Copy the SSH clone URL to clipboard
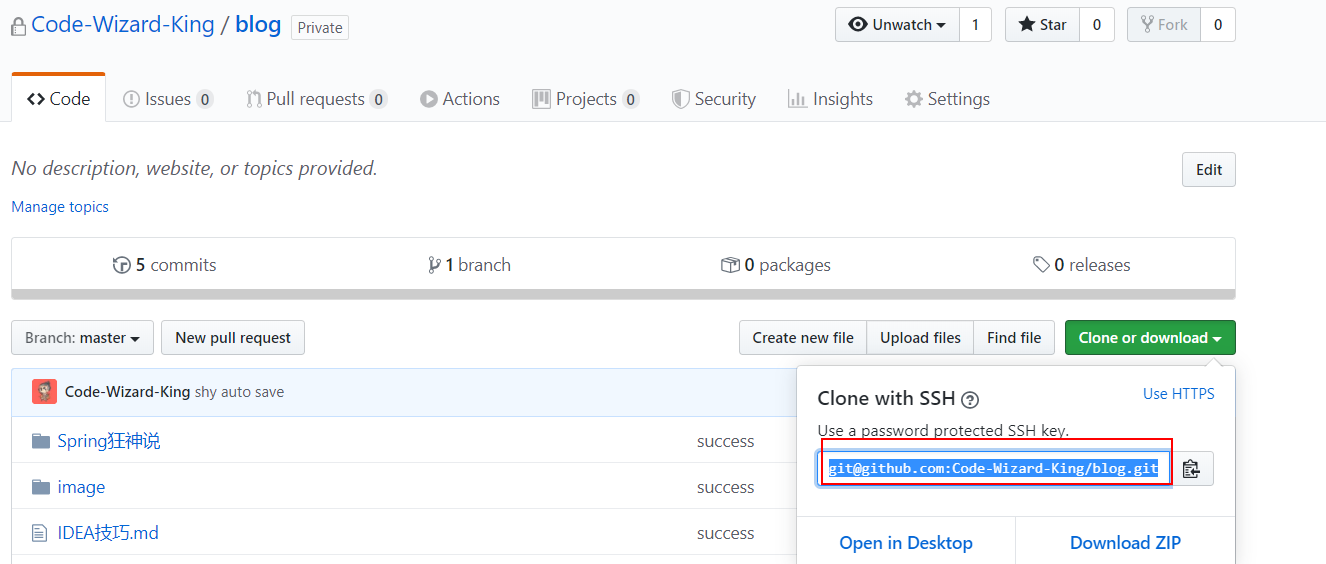 click(1191, 468)
